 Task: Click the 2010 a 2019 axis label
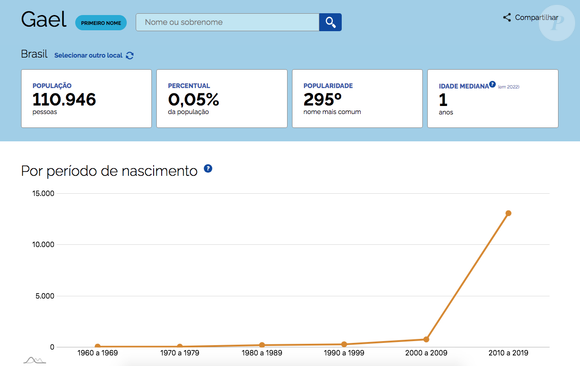click(x=508, y=353)
